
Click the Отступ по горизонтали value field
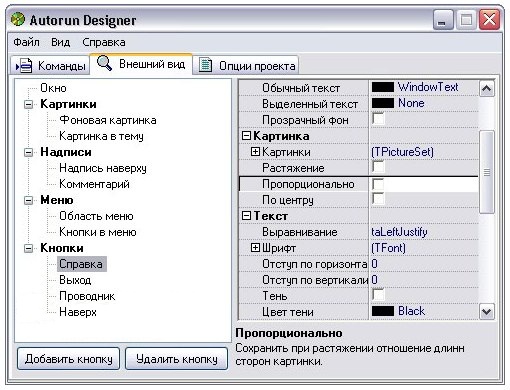(424, 264)
